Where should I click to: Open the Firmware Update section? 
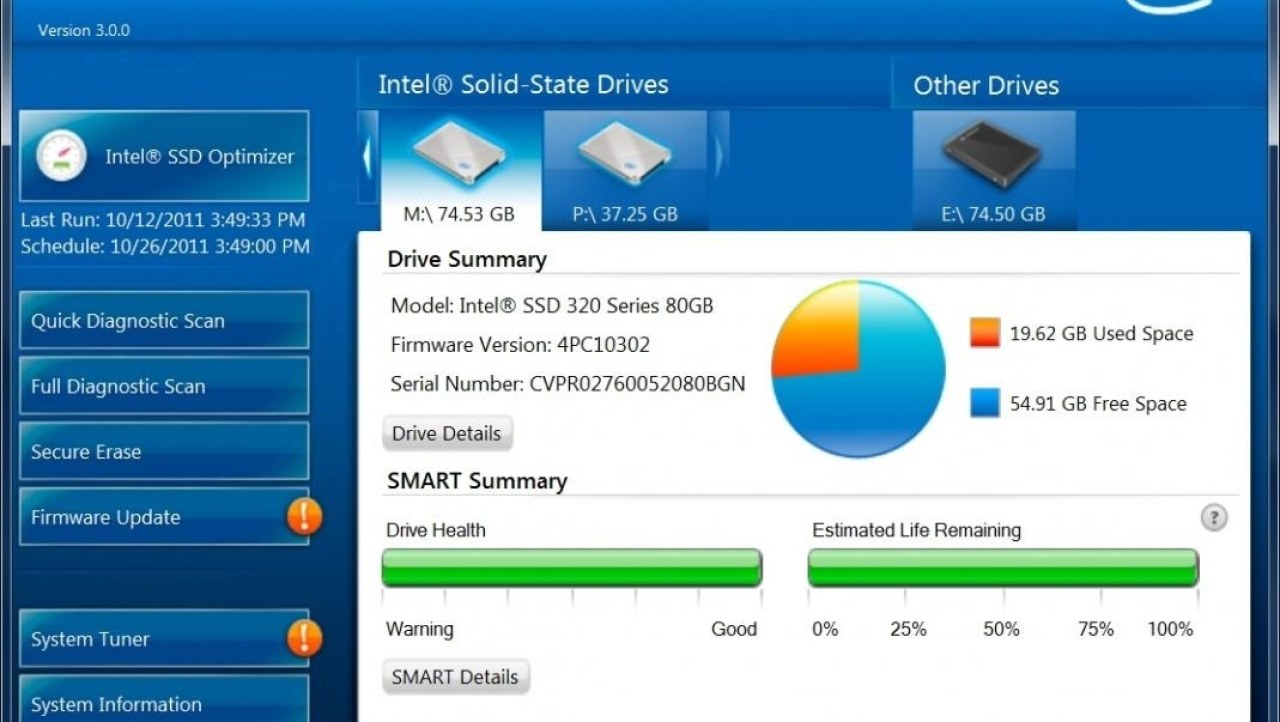[164, 517]
